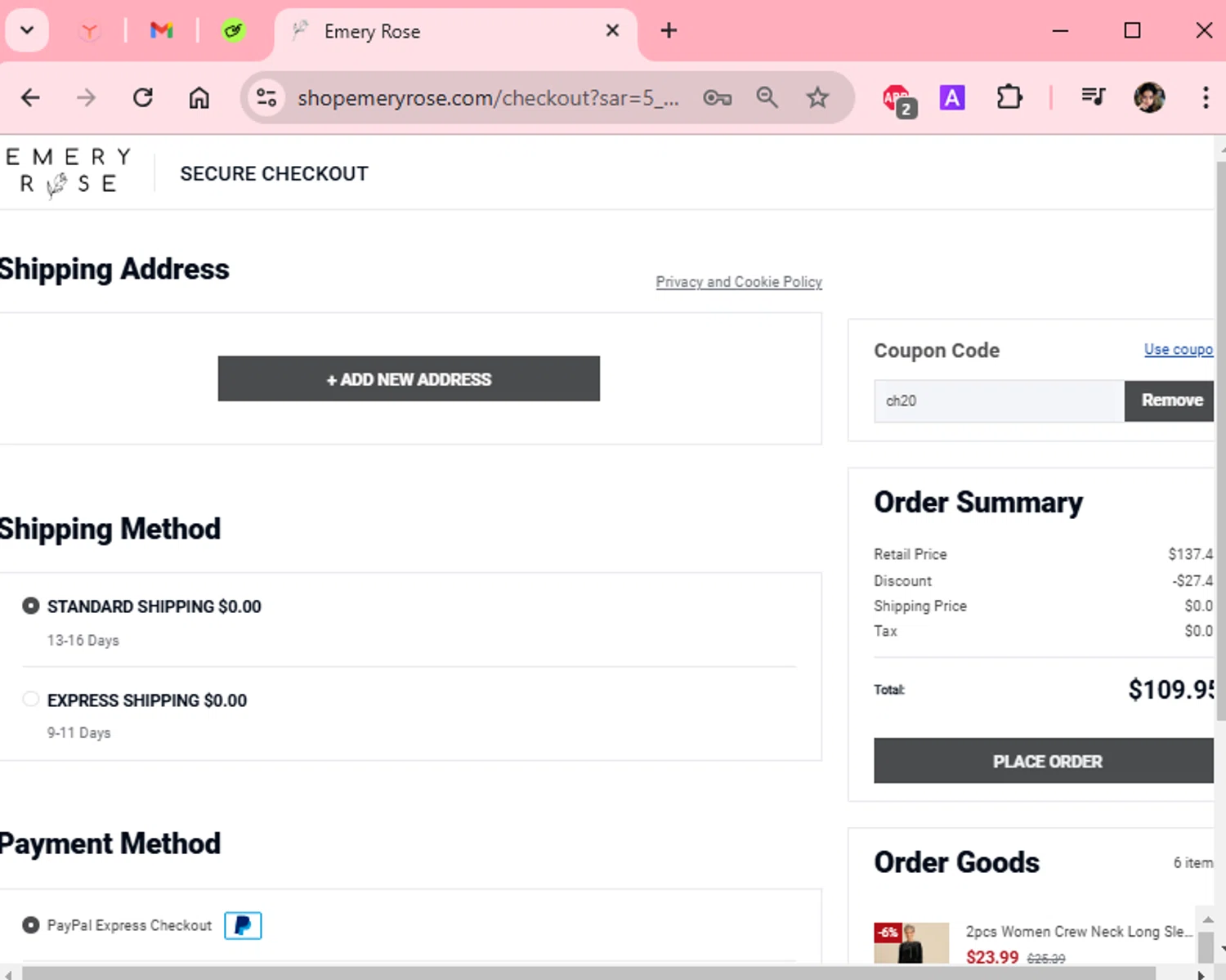Screen dimensions: 1226x980
Task: Open a new browser tab
Action: pyautogui.click(x=669, y=31)
